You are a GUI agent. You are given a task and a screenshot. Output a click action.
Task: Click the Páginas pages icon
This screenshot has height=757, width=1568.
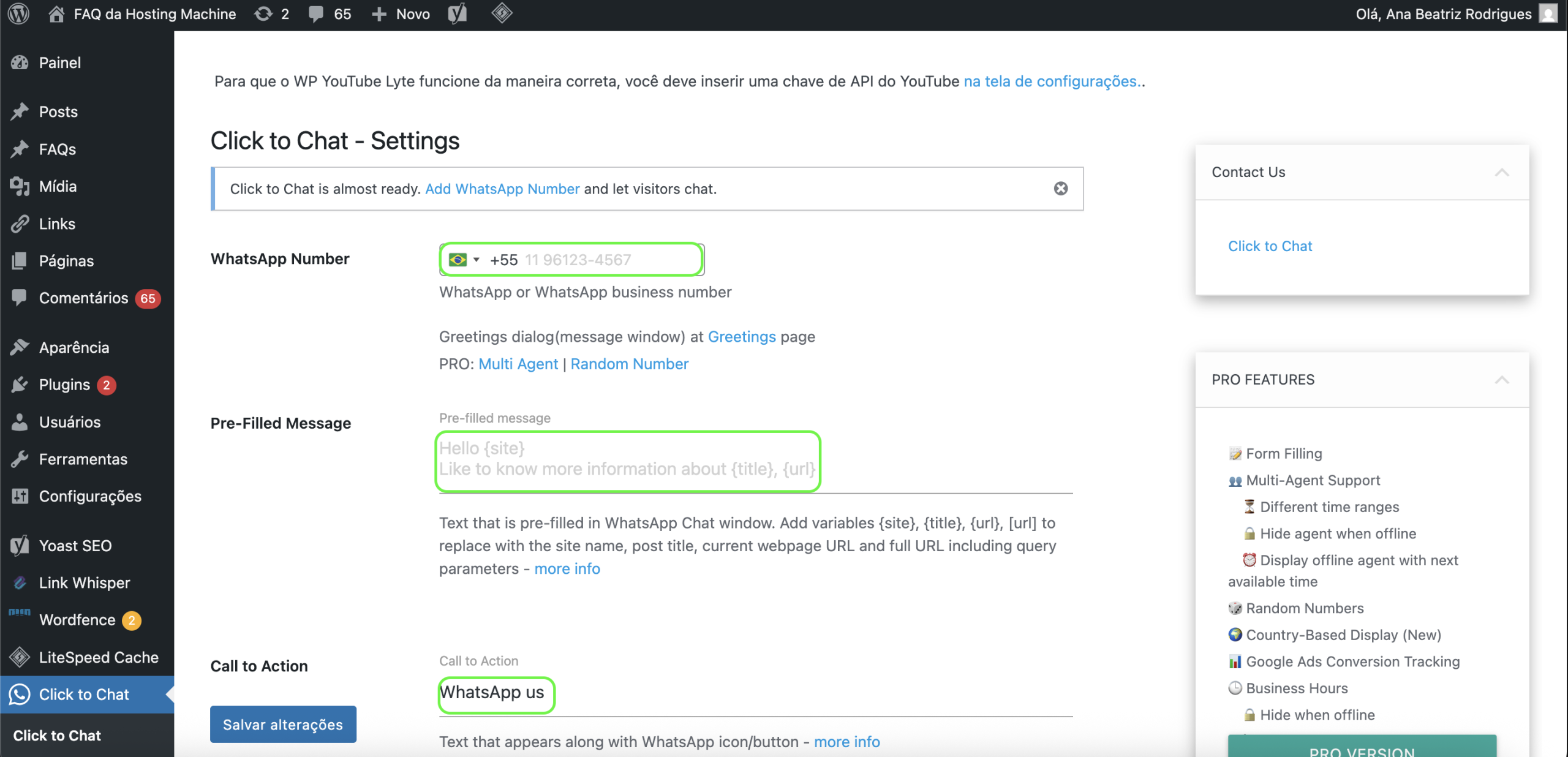tap(20, 261)
